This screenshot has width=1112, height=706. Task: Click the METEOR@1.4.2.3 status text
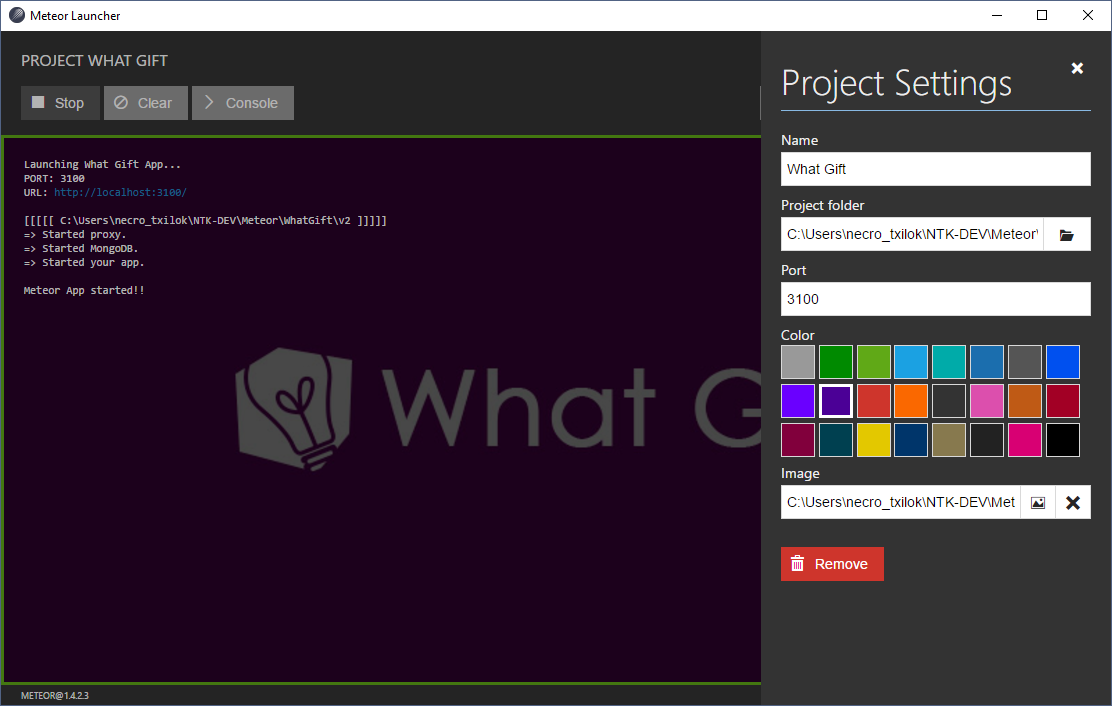coord(55,695)
